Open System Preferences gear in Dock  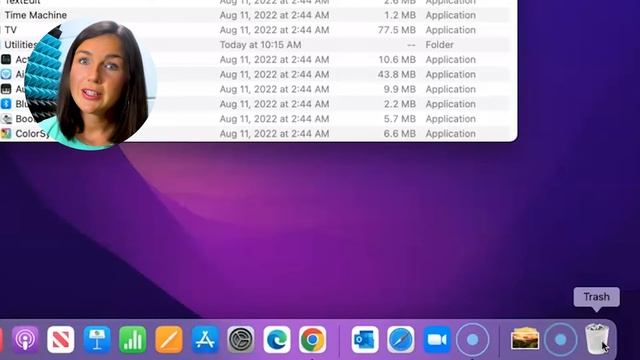241,340
